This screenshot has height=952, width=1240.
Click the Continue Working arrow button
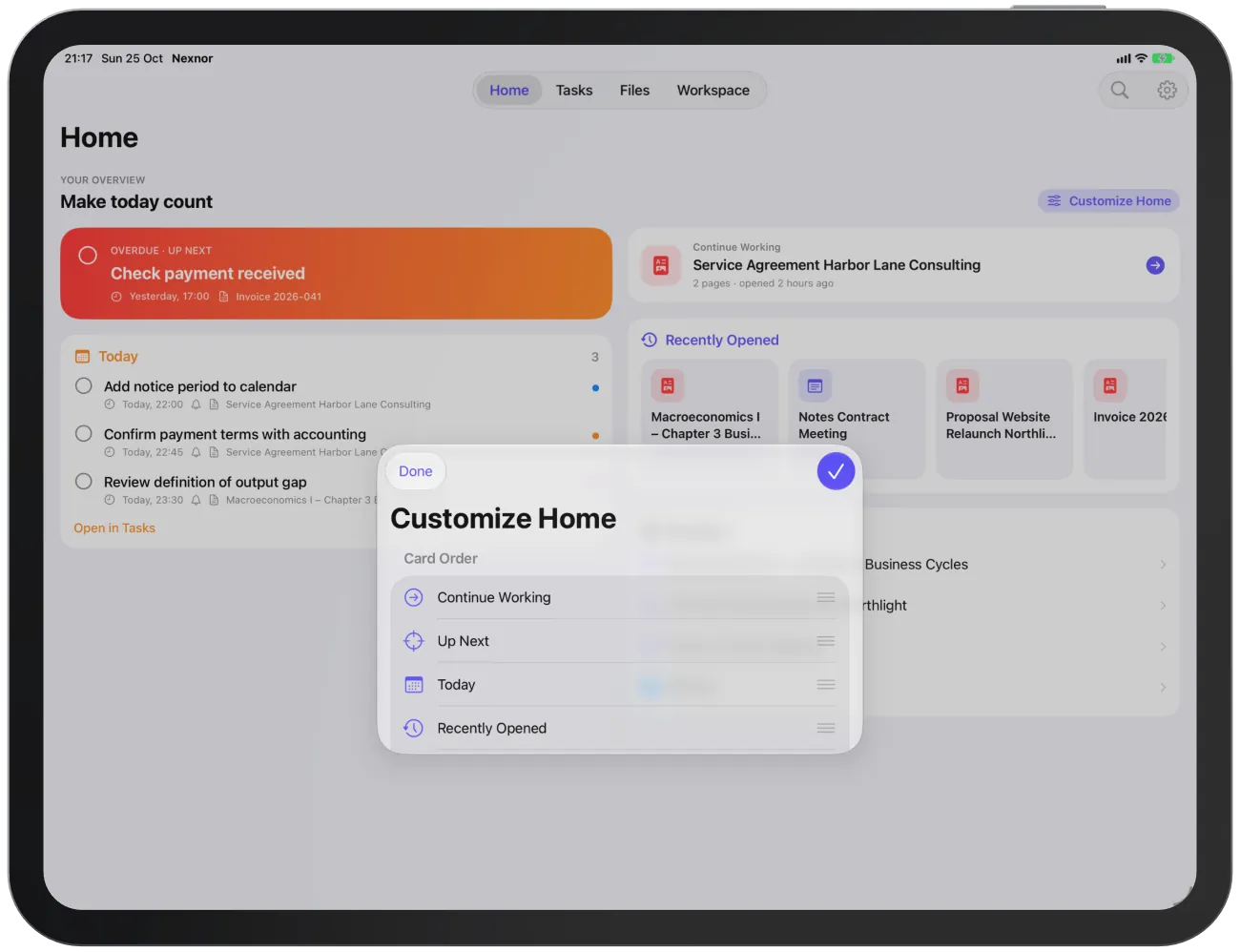click(1155, 265)
